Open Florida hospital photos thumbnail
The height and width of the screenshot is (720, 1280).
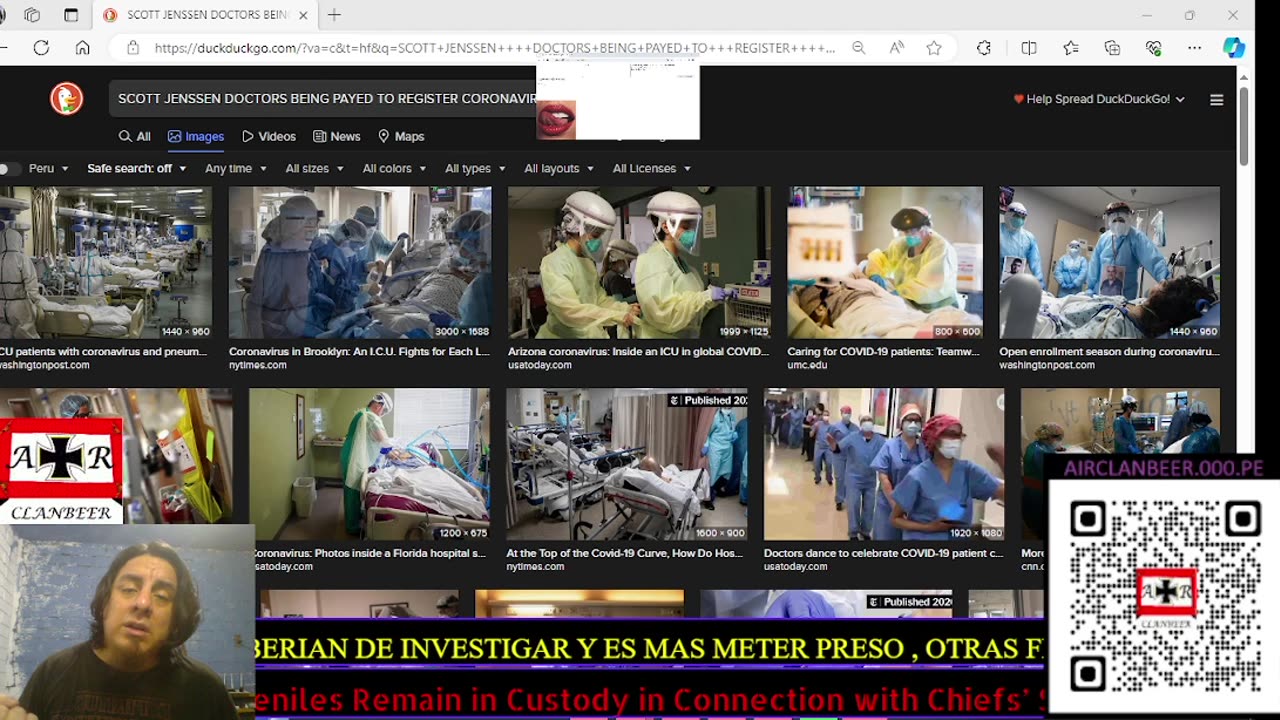(369, 465)
